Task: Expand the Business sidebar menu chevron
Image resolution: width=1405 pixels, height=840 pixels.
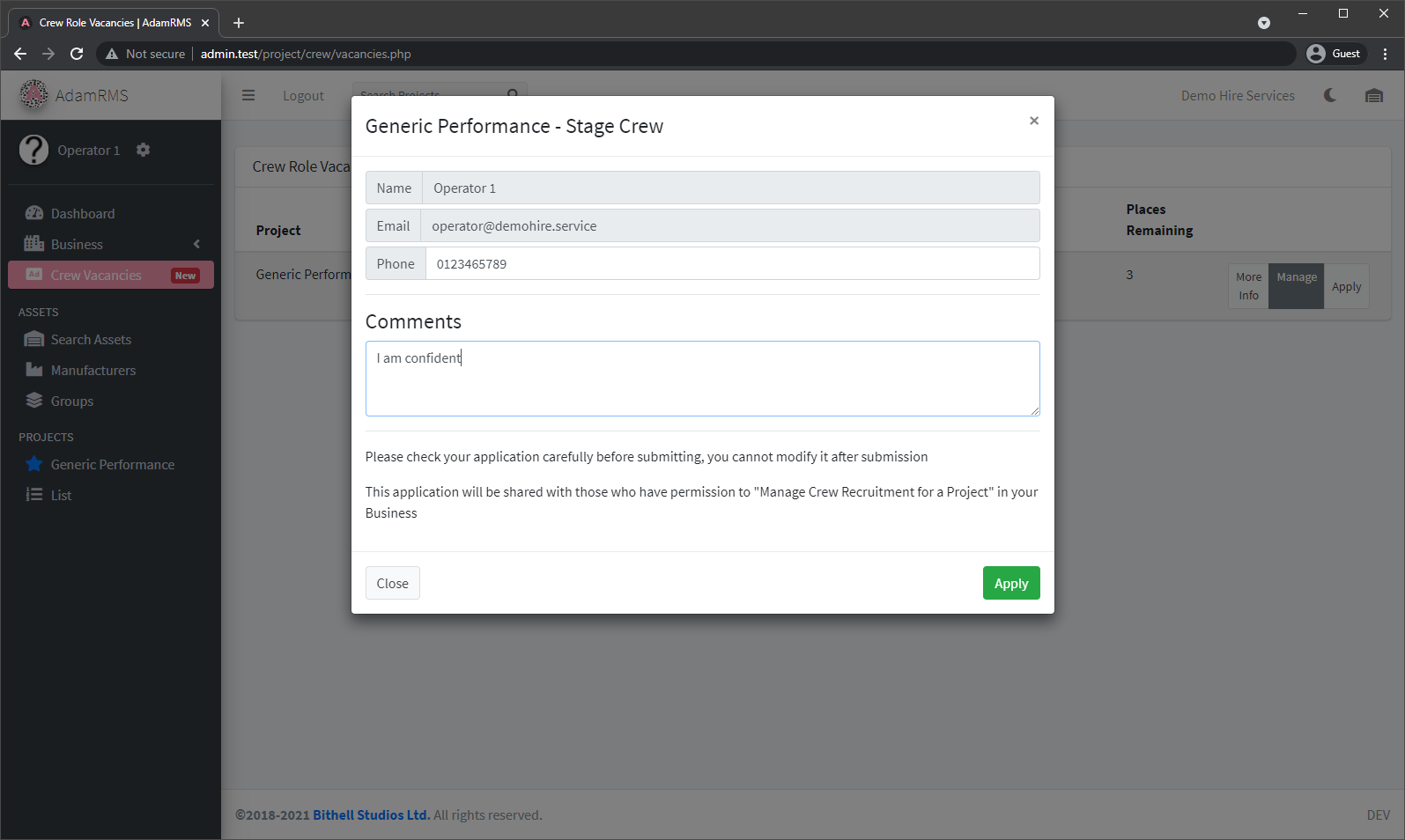Action: click(196, 245)
